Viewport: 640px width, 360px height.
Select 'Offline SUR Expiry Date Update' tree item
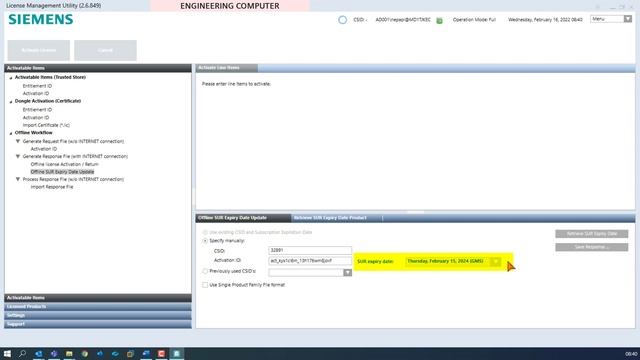pyautogui.click(x=62, y=172)
